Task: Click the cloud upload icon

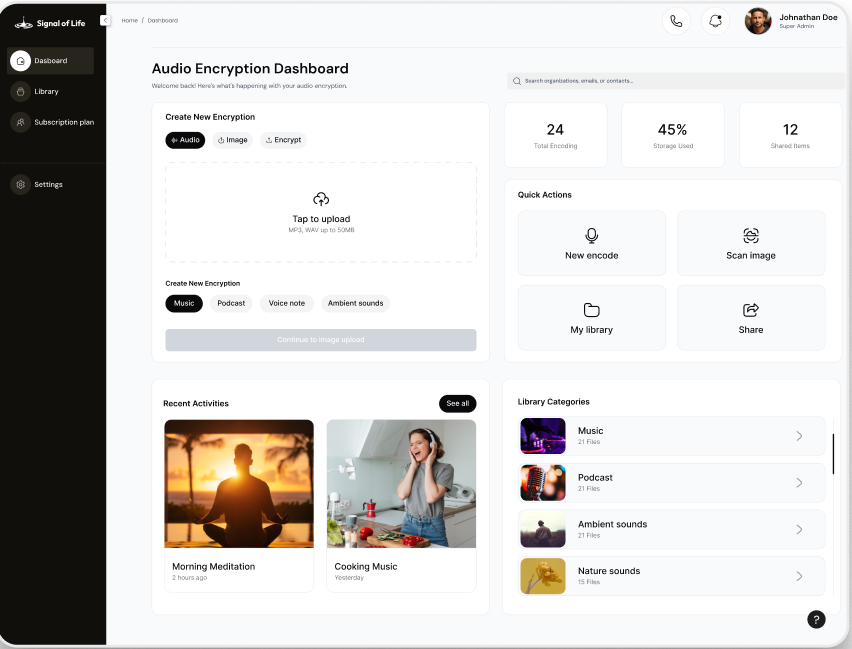Action: tap(321, 199)
